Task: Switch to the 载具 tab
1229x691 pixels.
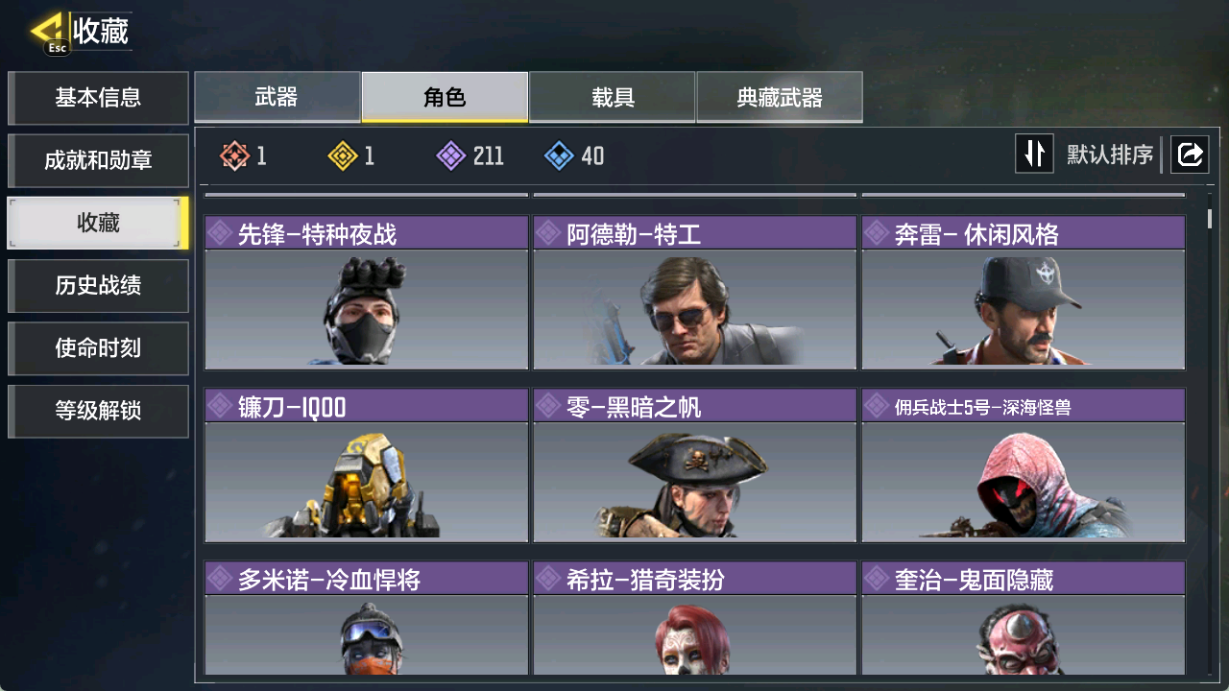Action: click(x=612, y=97)
